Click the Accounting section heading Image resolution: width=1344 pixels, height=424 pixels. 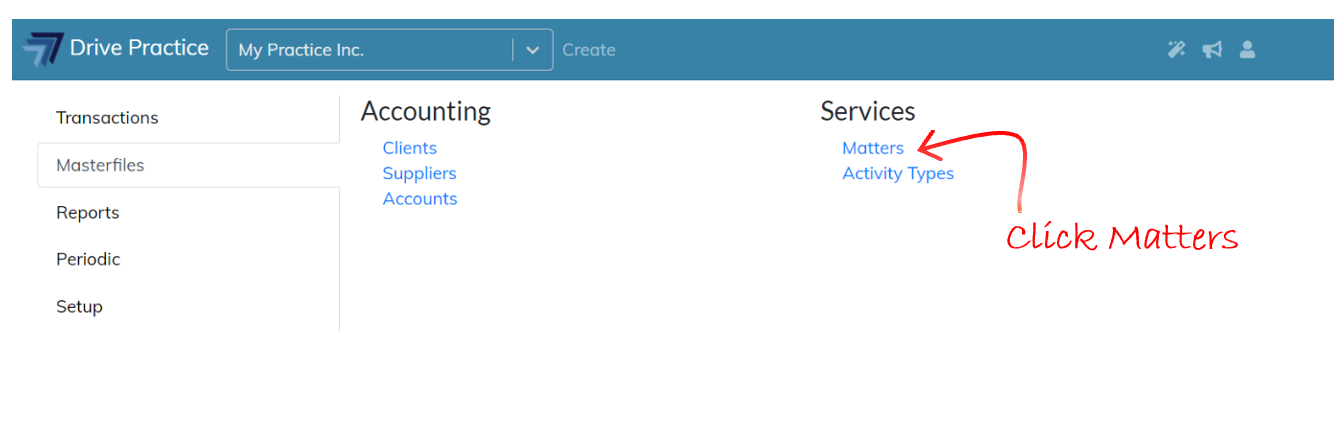(426, 111)
